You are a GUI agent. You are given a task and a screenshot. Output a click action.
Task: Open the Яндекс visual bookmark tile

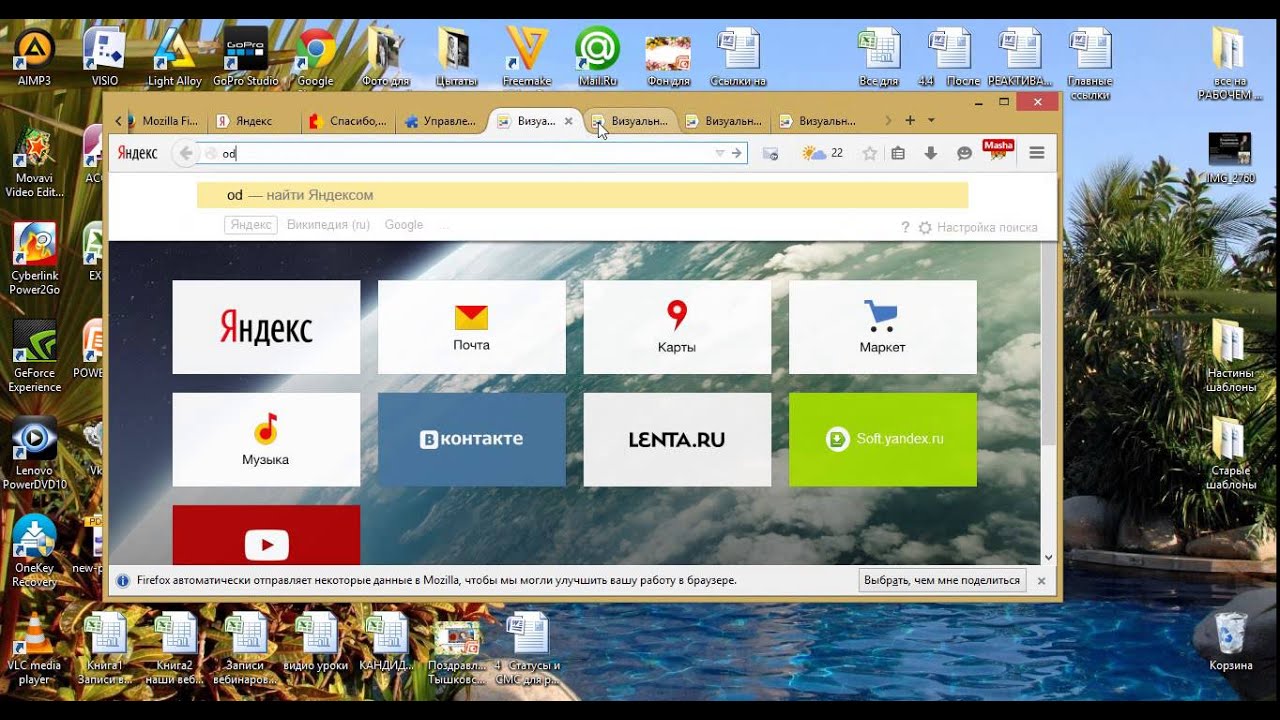266,327
